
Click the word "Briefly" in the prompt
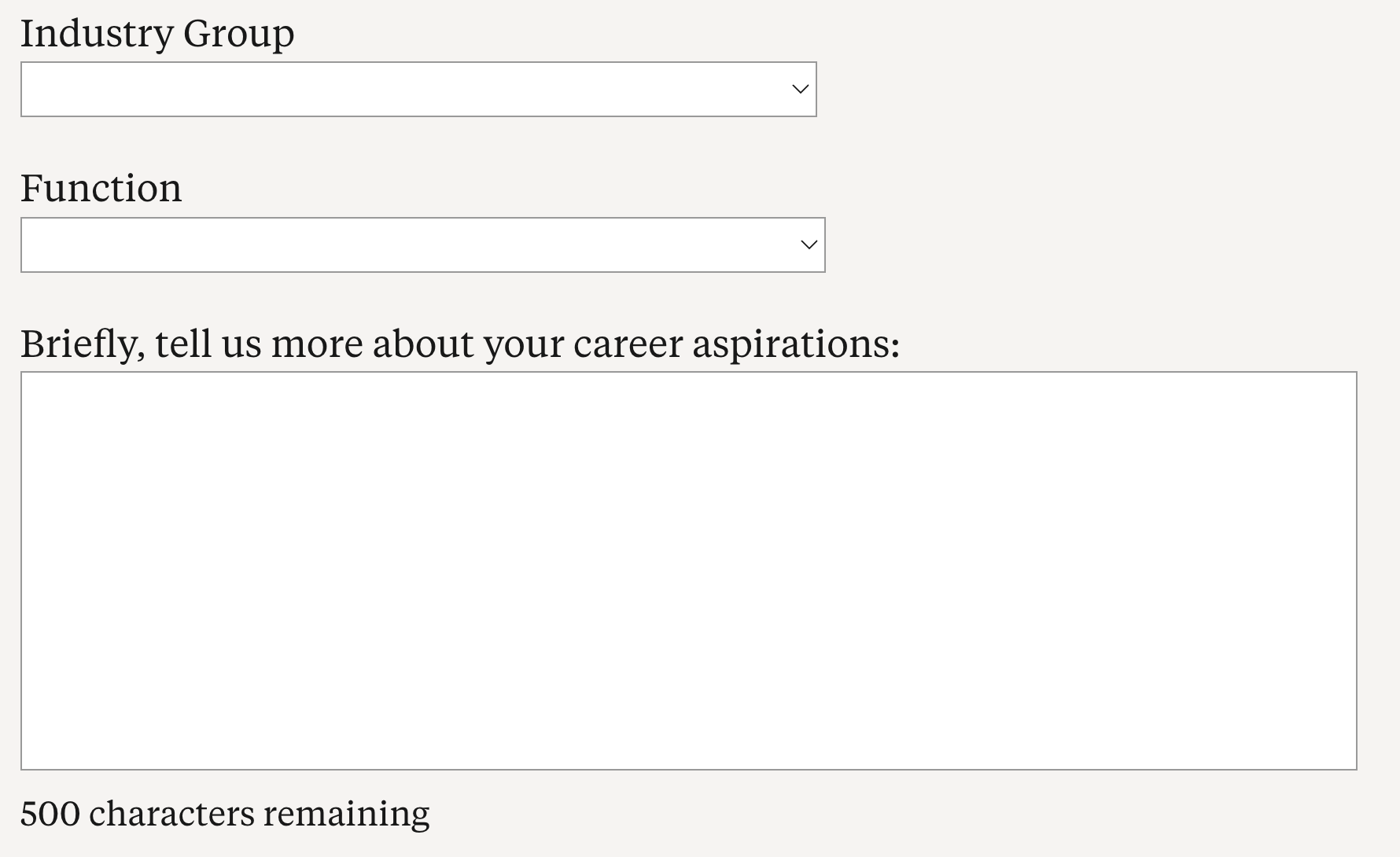82,344
